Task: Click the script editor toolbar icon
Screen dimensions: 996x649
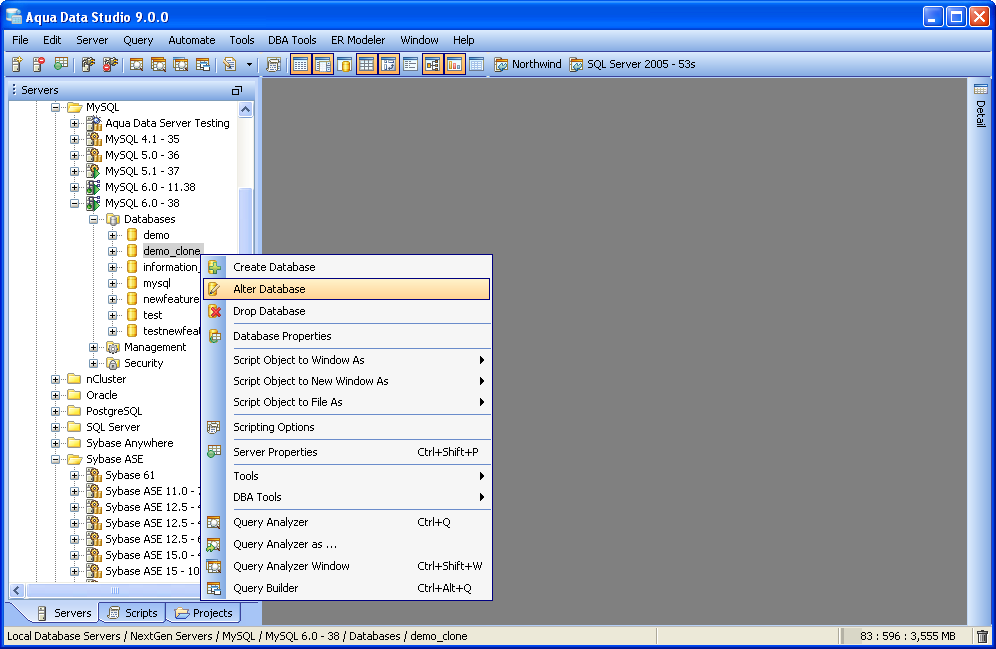Action: tap(230, 64)
